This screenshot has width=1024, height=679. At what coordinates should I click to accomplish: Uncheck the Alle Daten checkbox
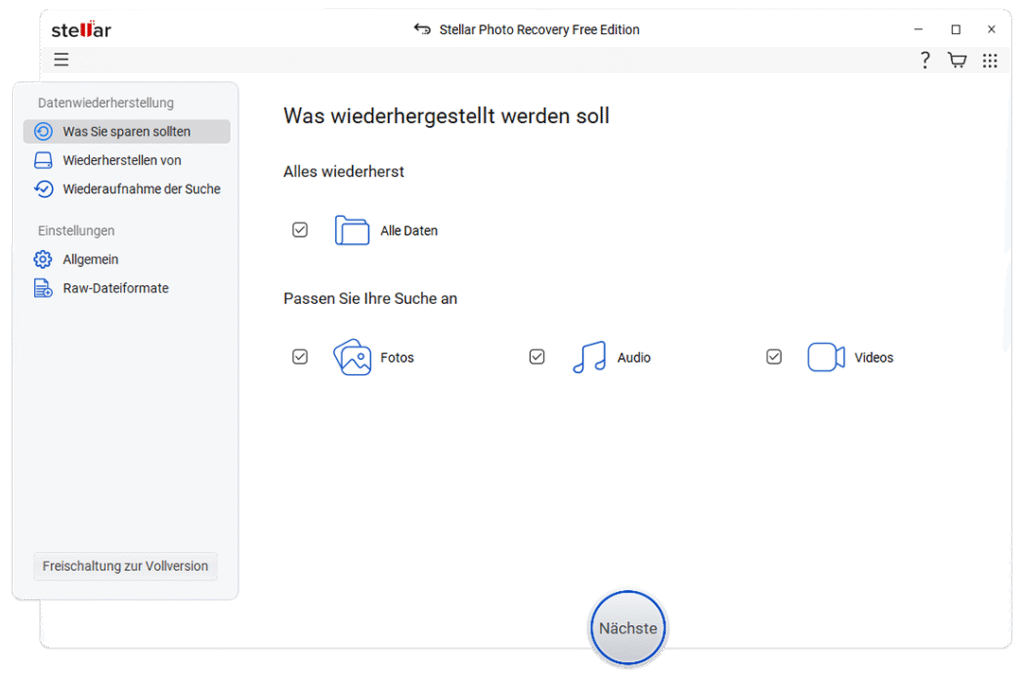click(300, 230)
